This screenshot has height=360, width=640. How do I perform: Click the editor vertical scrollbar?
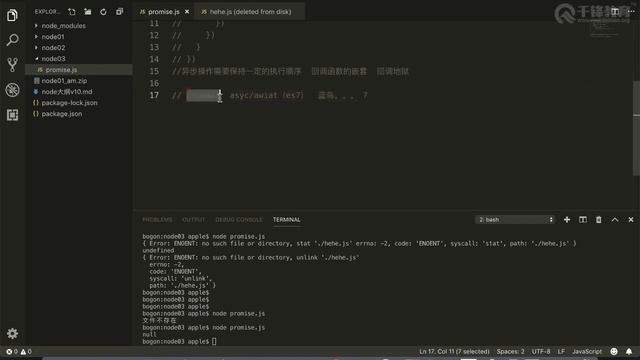coord(636,129)
